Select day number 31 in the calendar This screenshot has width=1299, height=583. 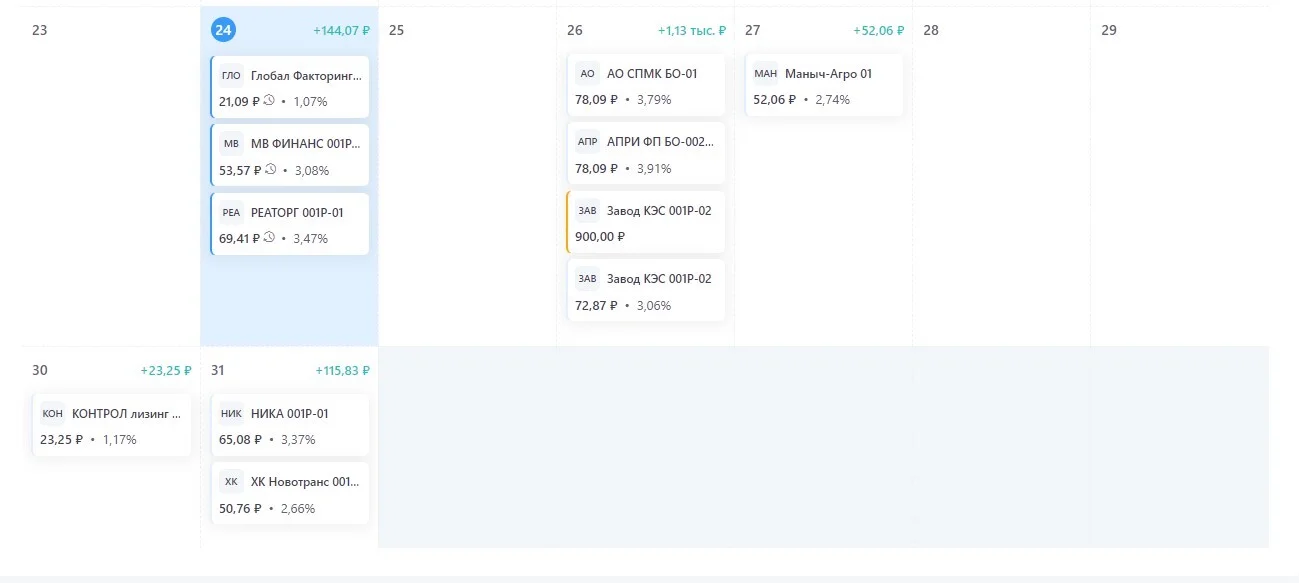pos(218,370)
